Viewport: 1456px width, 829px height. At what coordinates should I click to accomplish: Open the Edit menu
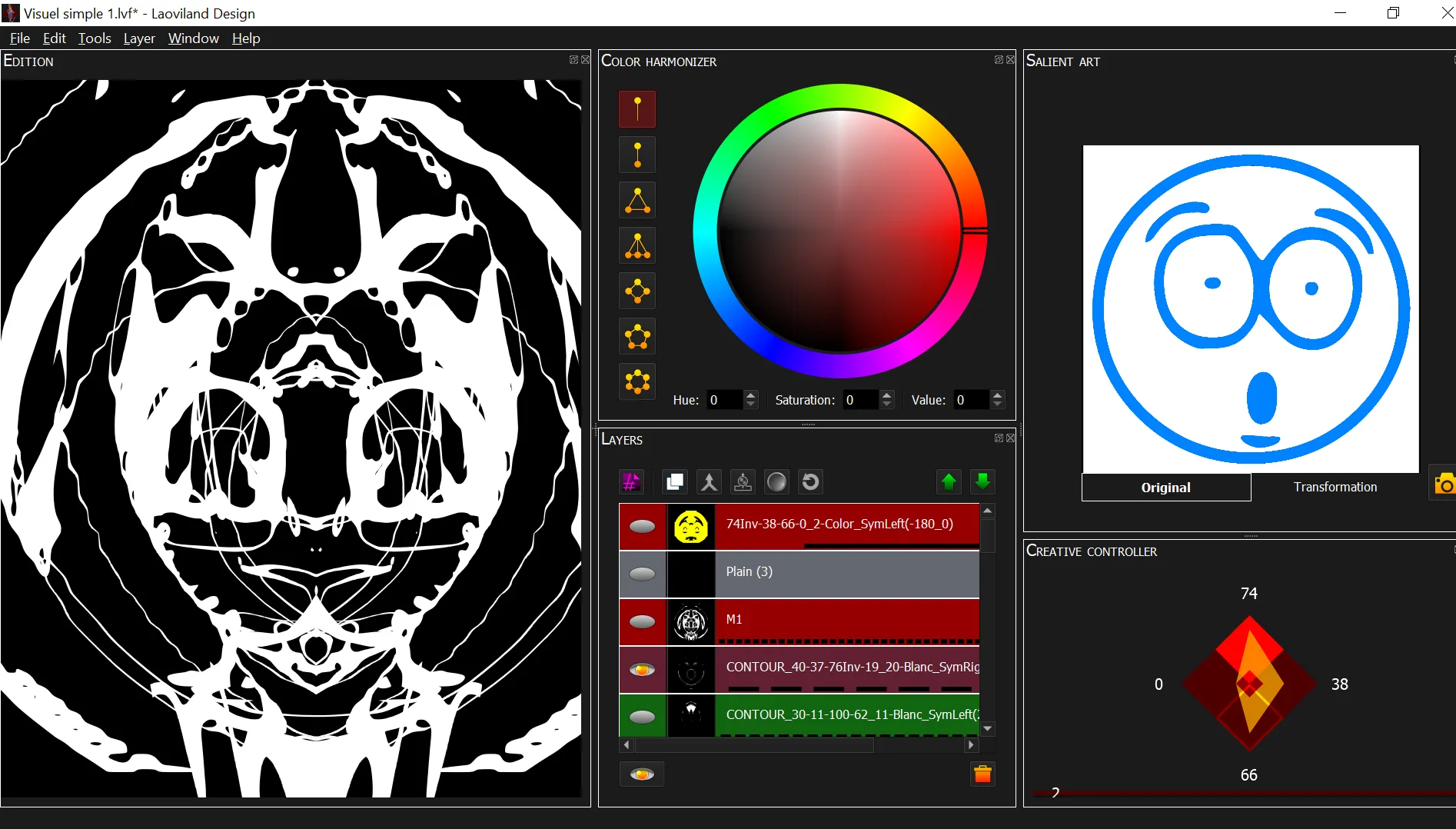click(54, 38)
